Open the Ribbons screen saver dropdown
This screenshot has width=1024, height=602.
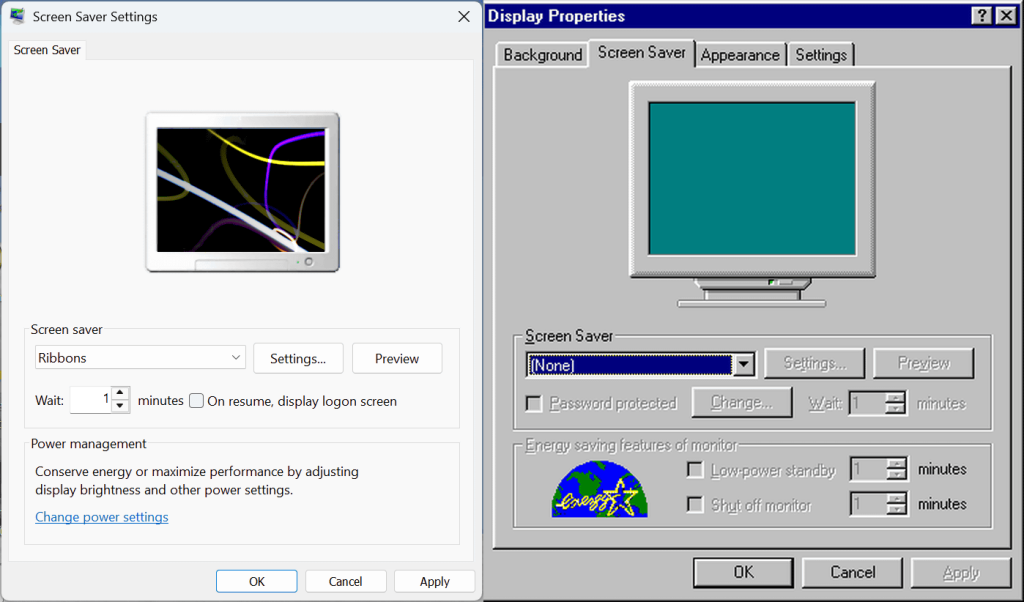(140, 358)
